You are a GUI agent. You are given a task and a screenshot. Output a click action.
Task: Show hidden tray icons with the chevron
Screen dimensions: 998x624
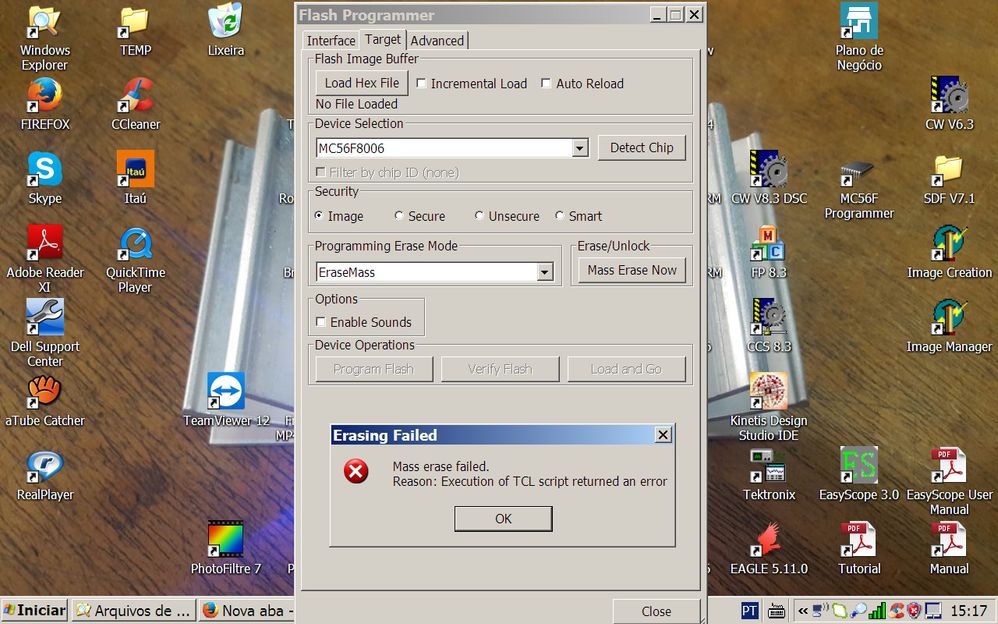(803, 611)
